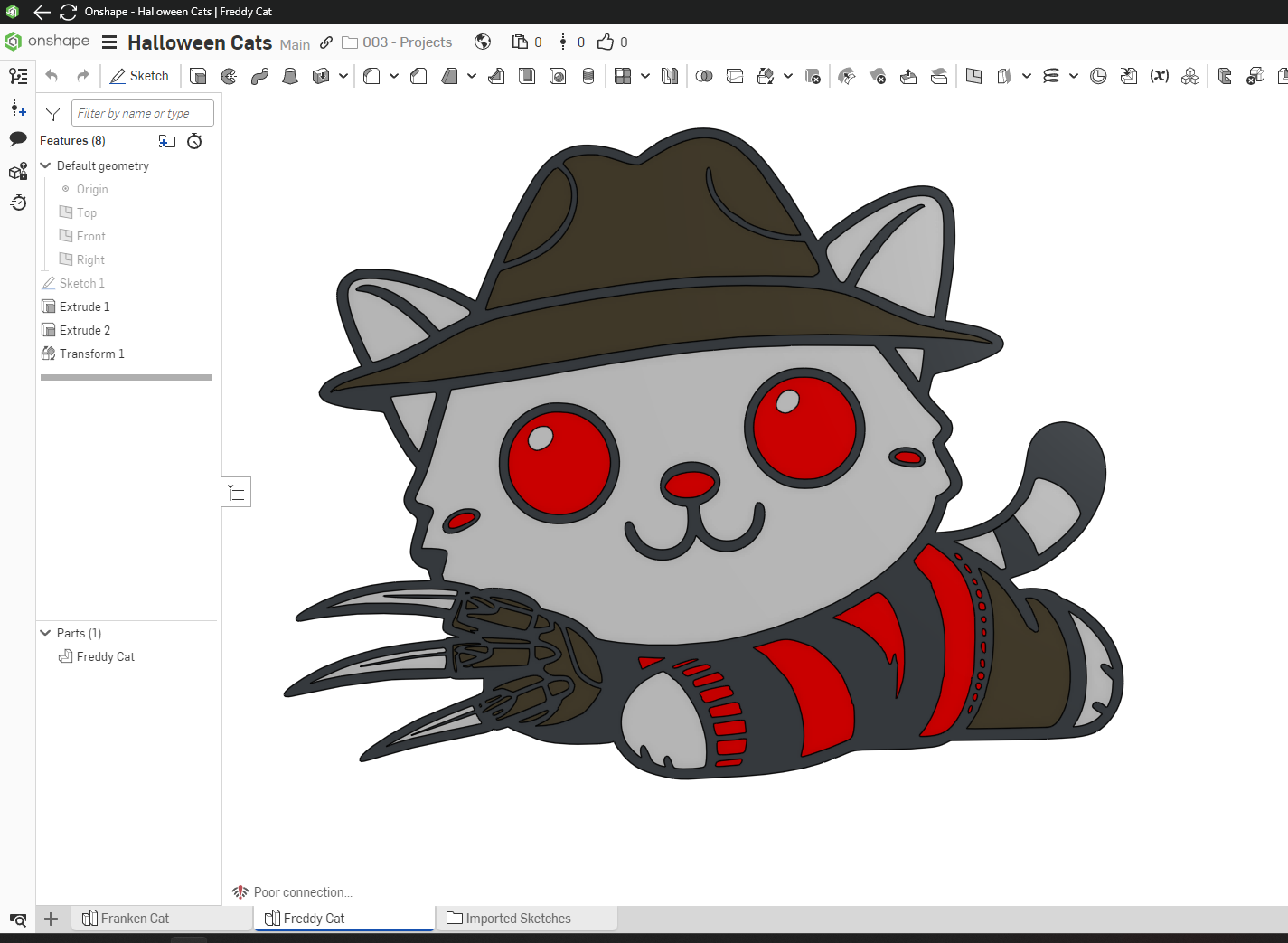Image resolution: width=1288 pixels, height=943 pixels.
Task: Open the pattern tool dropdown arrow
Action: [x=645, y=76]
